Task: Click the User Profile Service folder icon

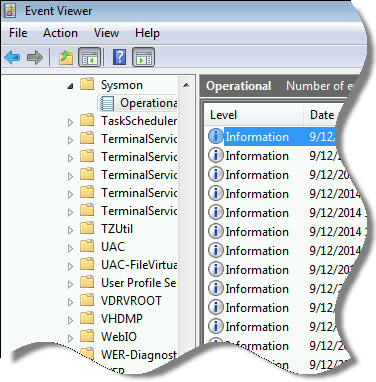Action: (x=87, y=282)
